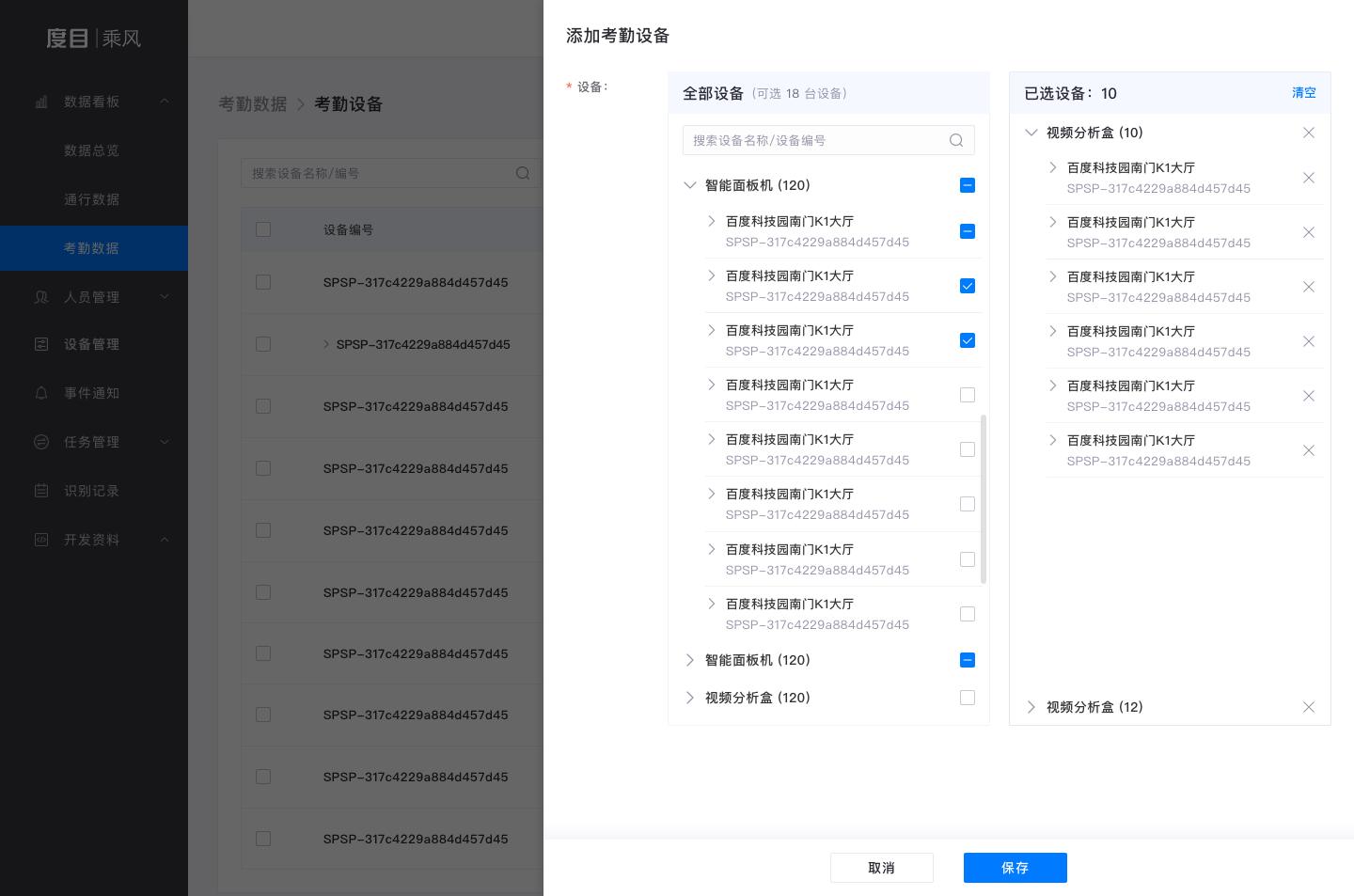Click the 考勤设备 breadcrumb text

tap(349, 104)
